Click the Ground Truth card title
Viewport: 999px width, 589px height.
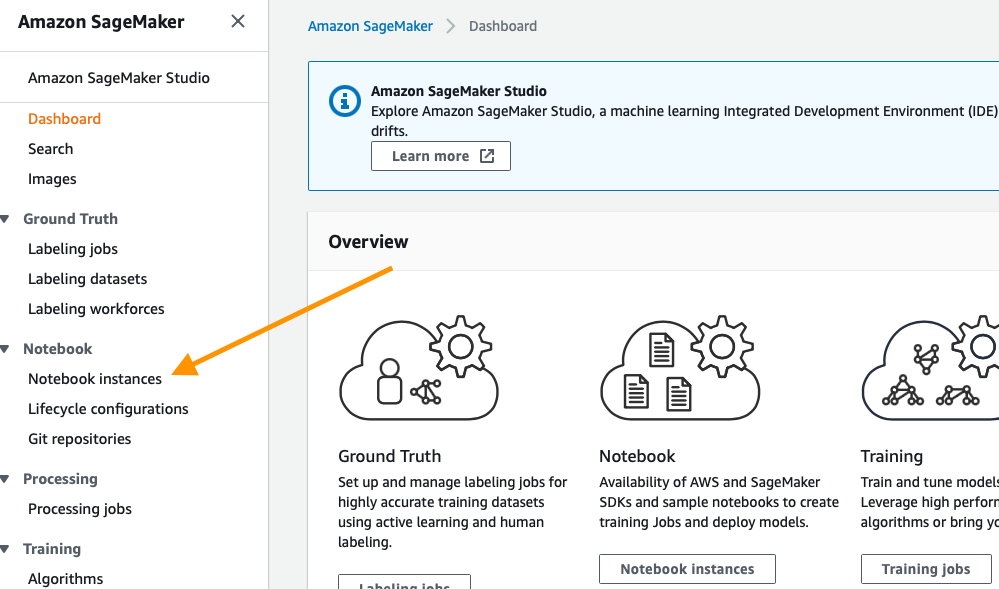389,456
